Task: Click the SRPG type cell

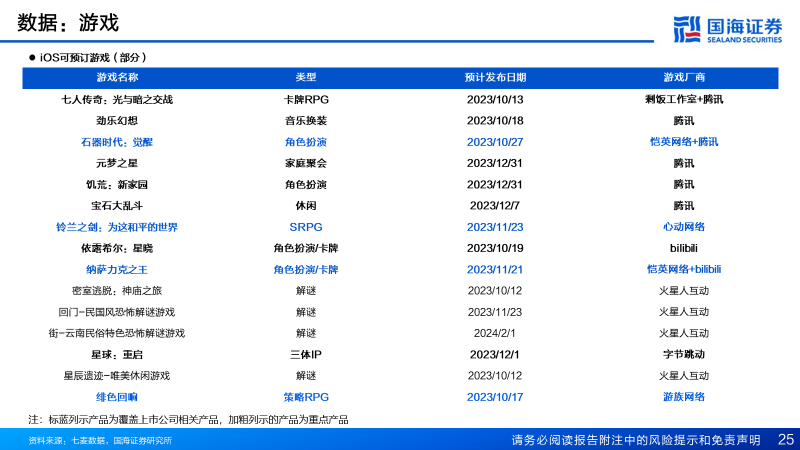Action: pos(306,227)
